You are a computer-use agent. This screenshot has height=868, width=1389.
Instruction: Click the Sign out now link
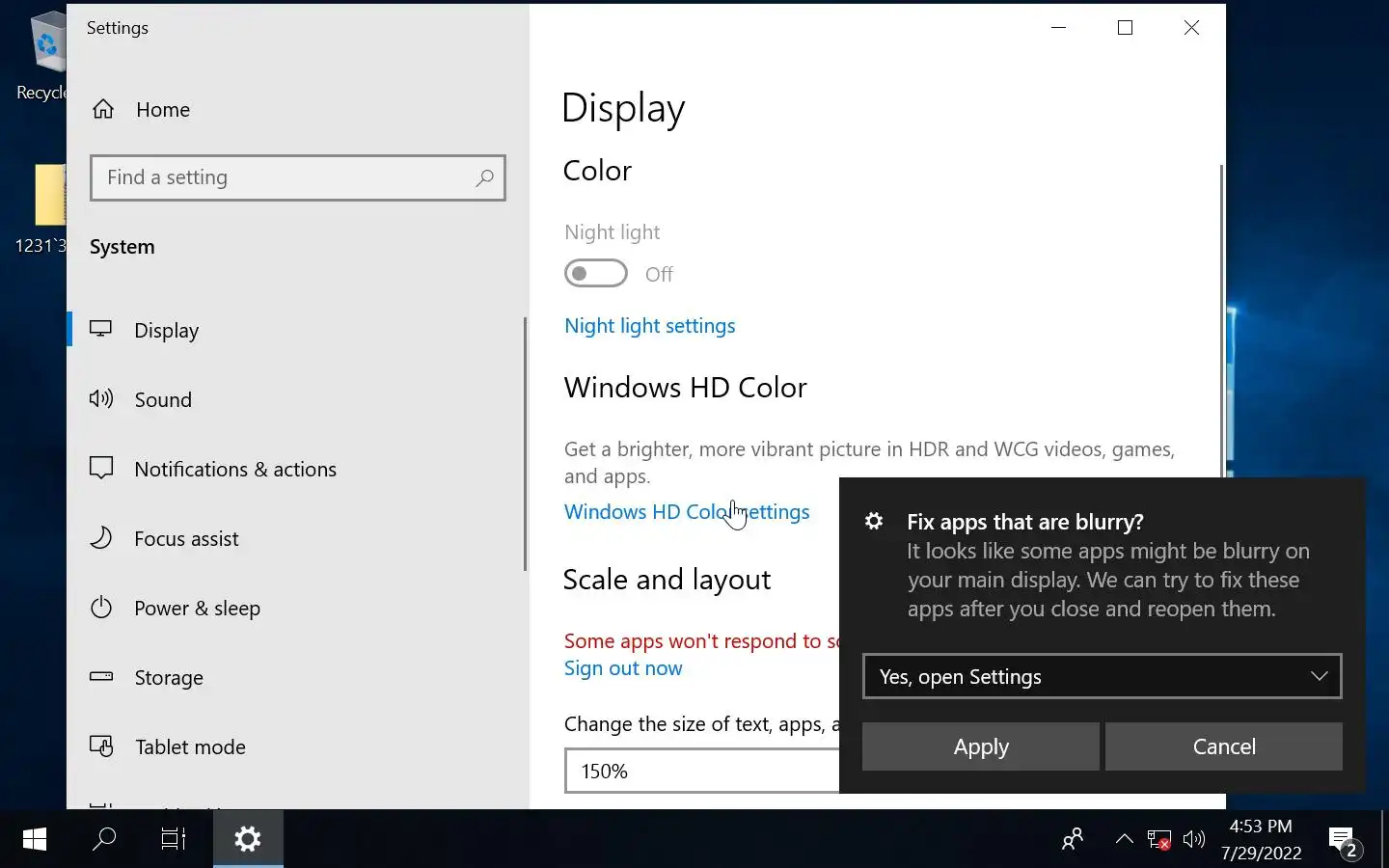coord(623,668)
